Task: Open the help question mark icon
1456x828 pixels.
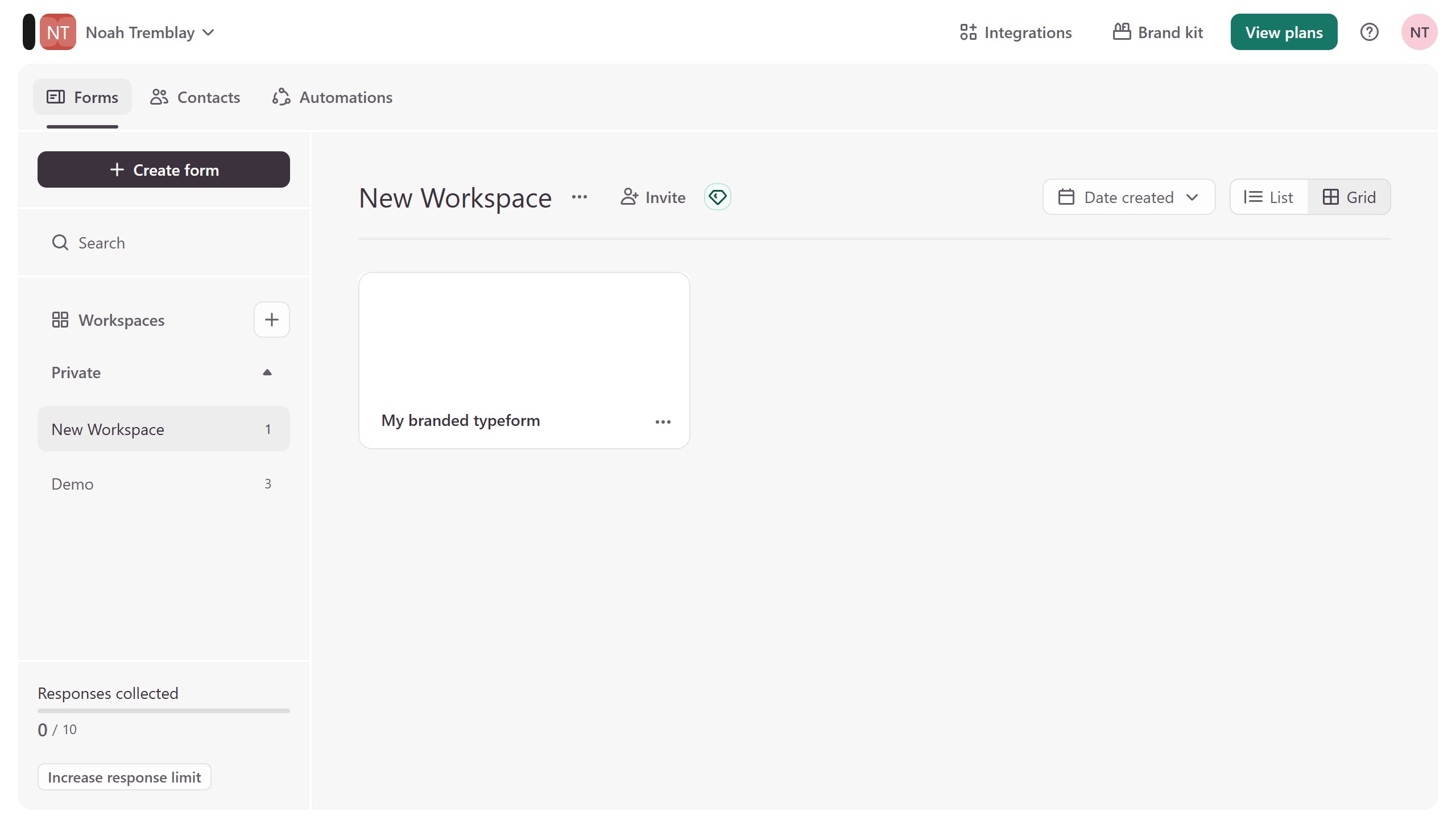Action: pyautogui.click(x=1369, y=32)
